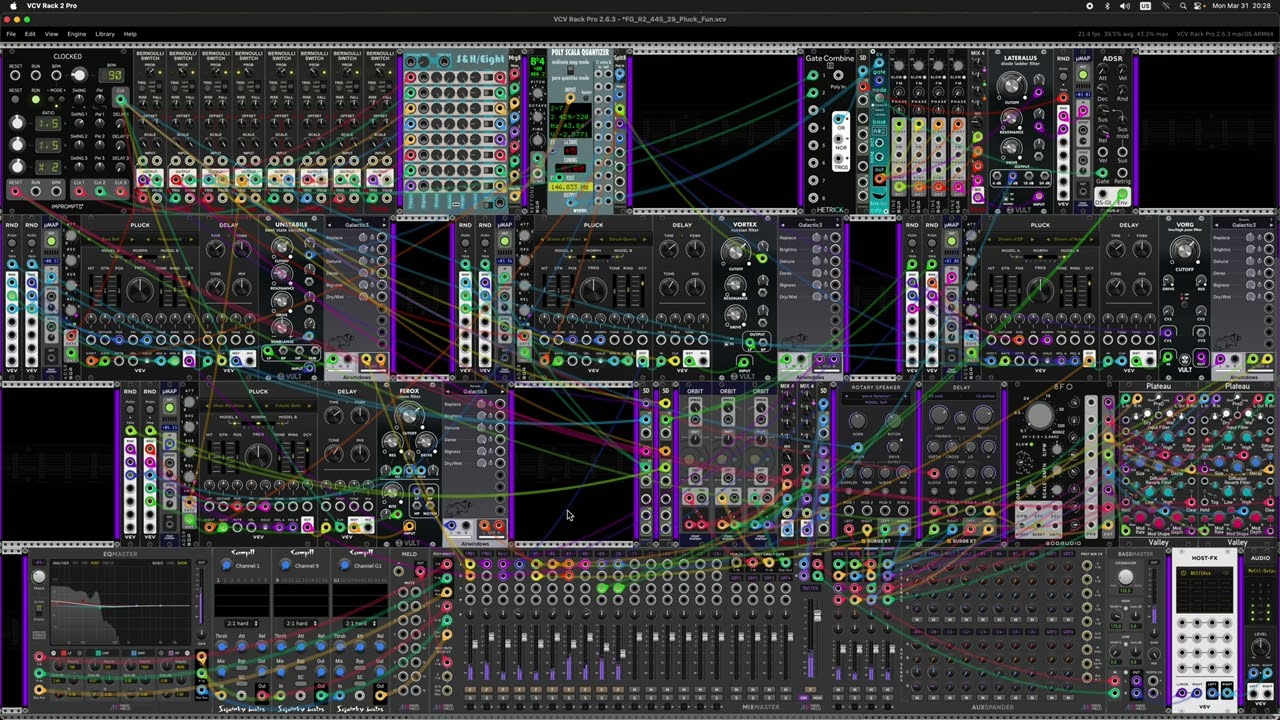Click the Poly Scala Quantizer OUTPUT jack
The width and height of the screenshot is (1280, 720).
pyautogui.click(x=571, y=201)
